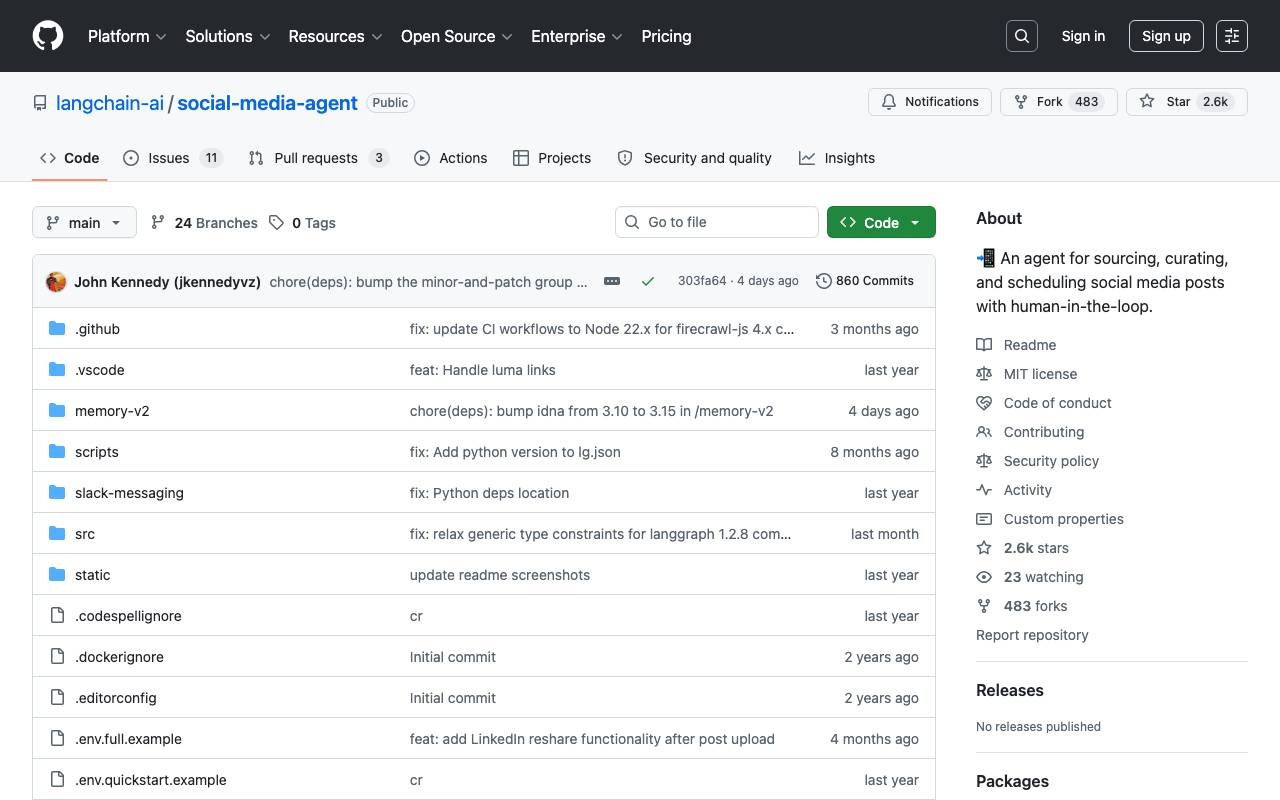Viewport: 1280px width, 800px height.
Task: Open the main branch selector dropdown
Action: [x=84, y=222]
